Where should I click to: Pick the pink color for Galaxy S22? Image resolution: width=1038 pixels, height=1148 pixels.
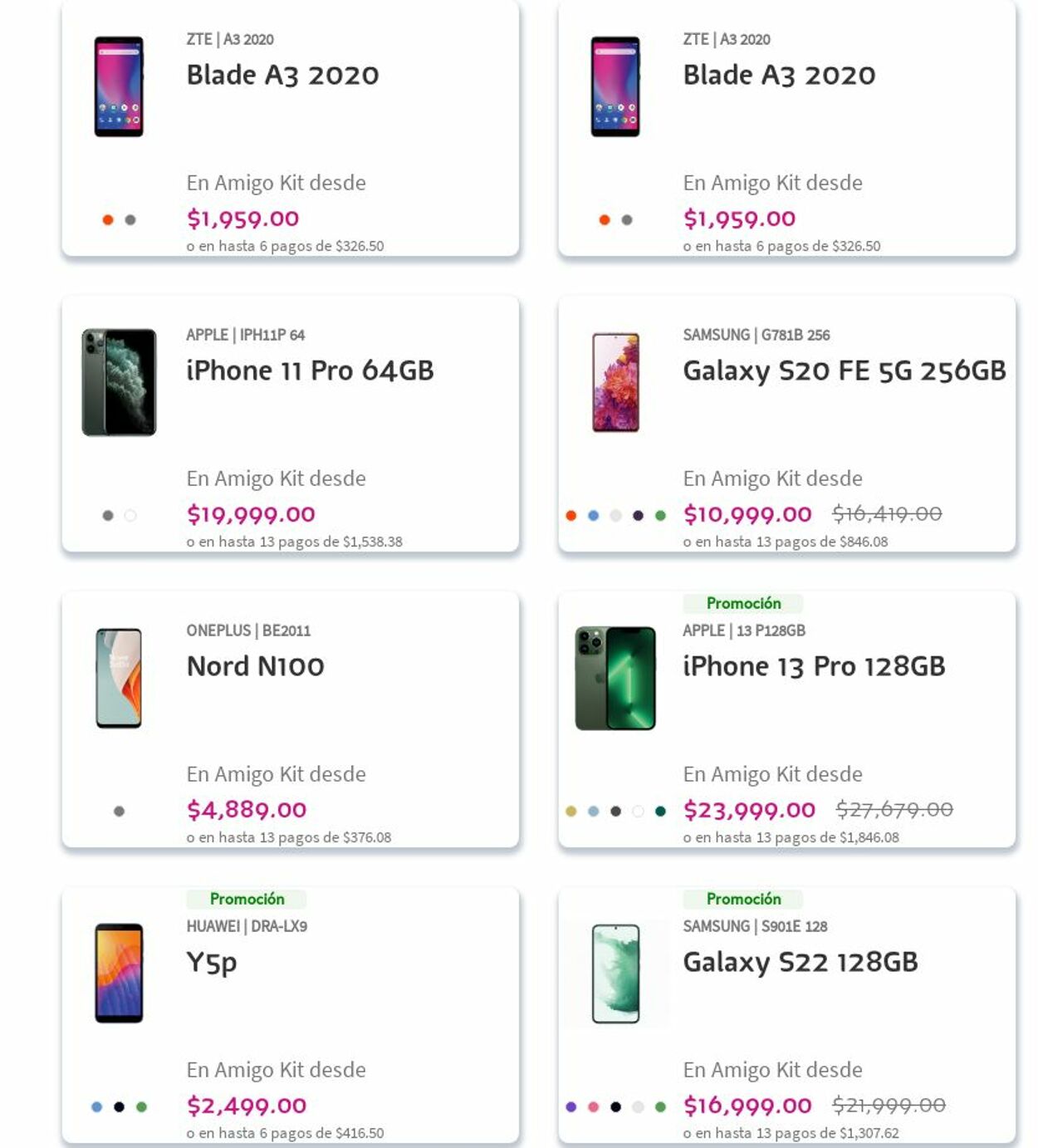[x=593, y=1106]
